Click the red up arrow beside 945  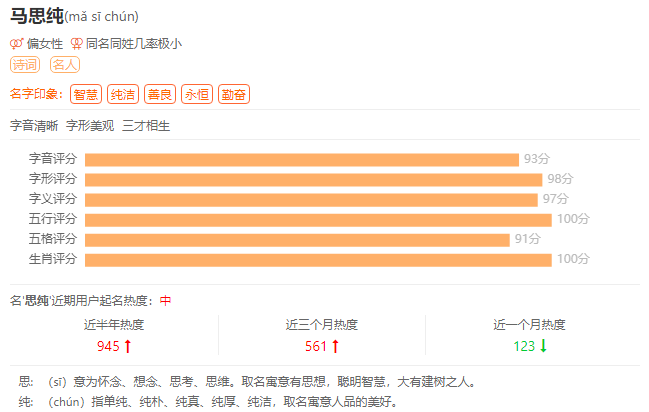pyautogui.click(x=128, y=346)
